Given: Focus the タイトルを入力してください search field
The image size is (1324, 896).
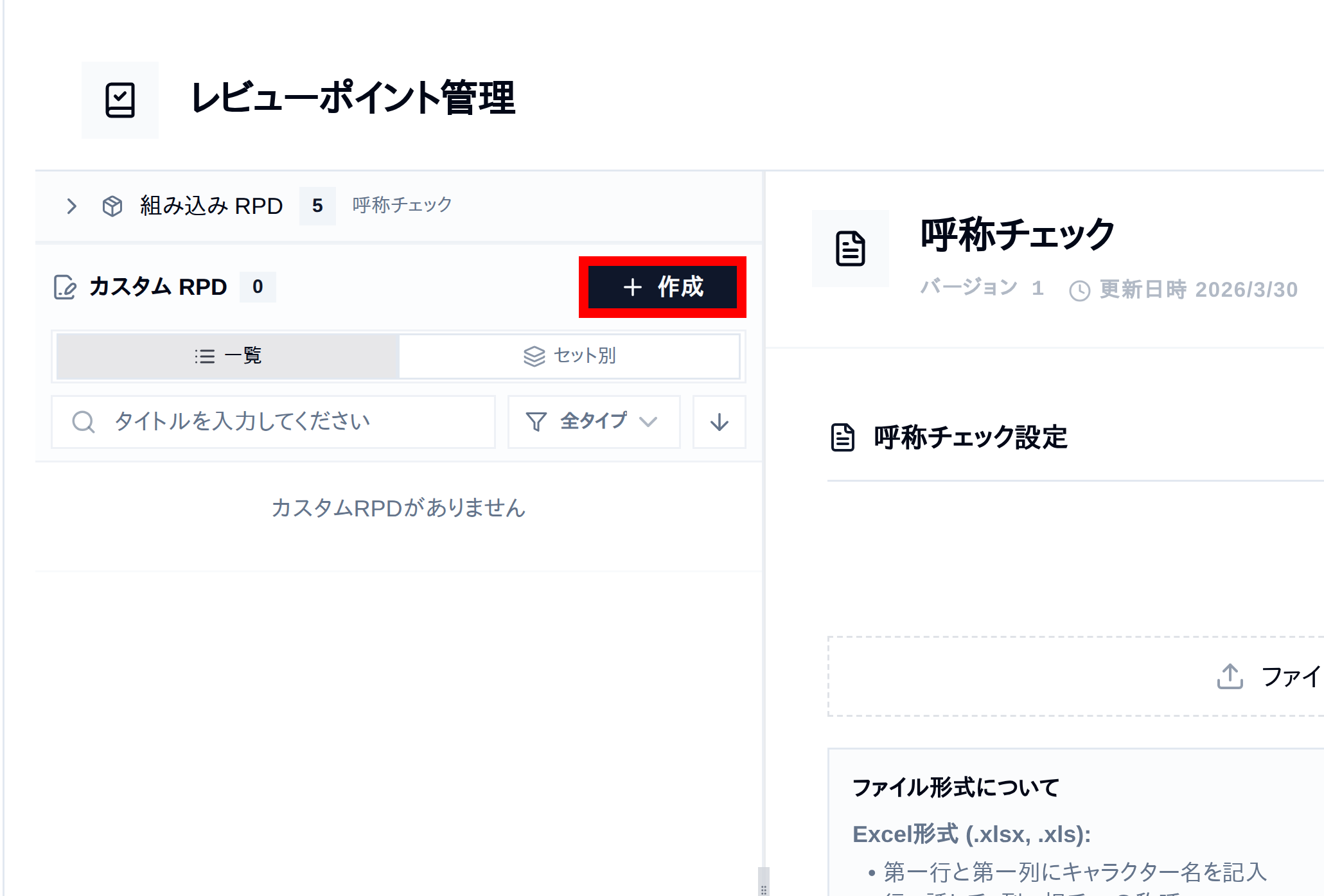Looking at the screenshot, I should click(x=273, y=422).
